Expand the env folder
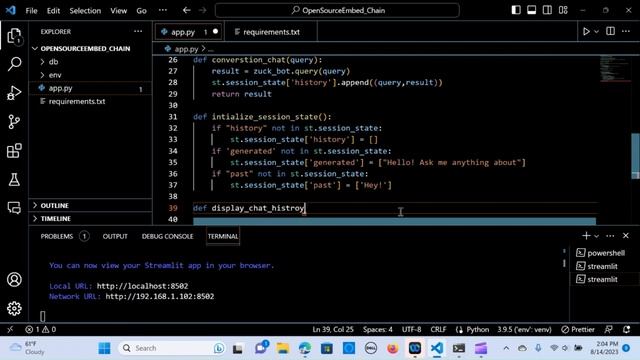 click(x=90, y=75)
